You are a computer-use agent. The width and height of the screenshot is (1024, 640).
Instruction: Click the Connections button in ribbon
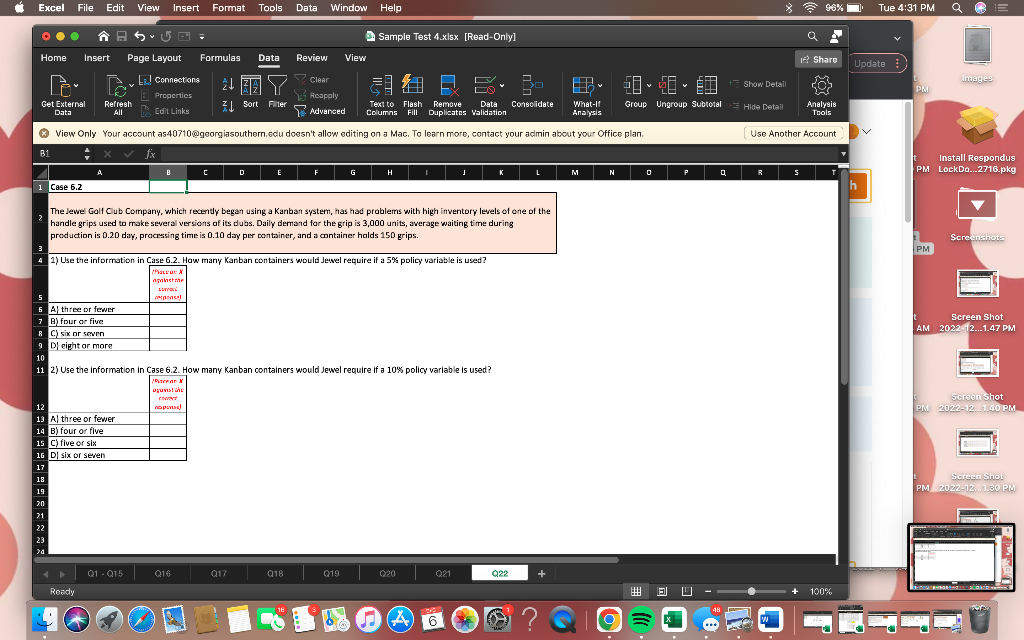(170, 80)
